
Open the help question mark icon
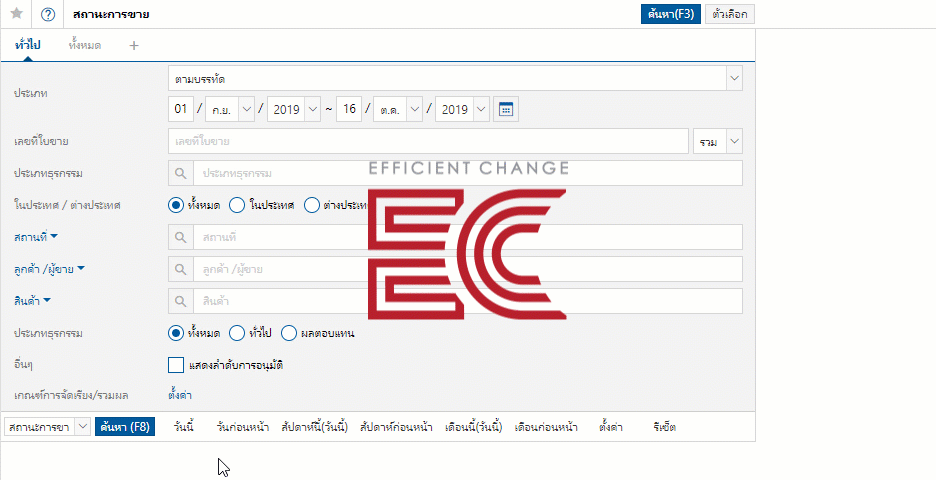pos(48,14)
